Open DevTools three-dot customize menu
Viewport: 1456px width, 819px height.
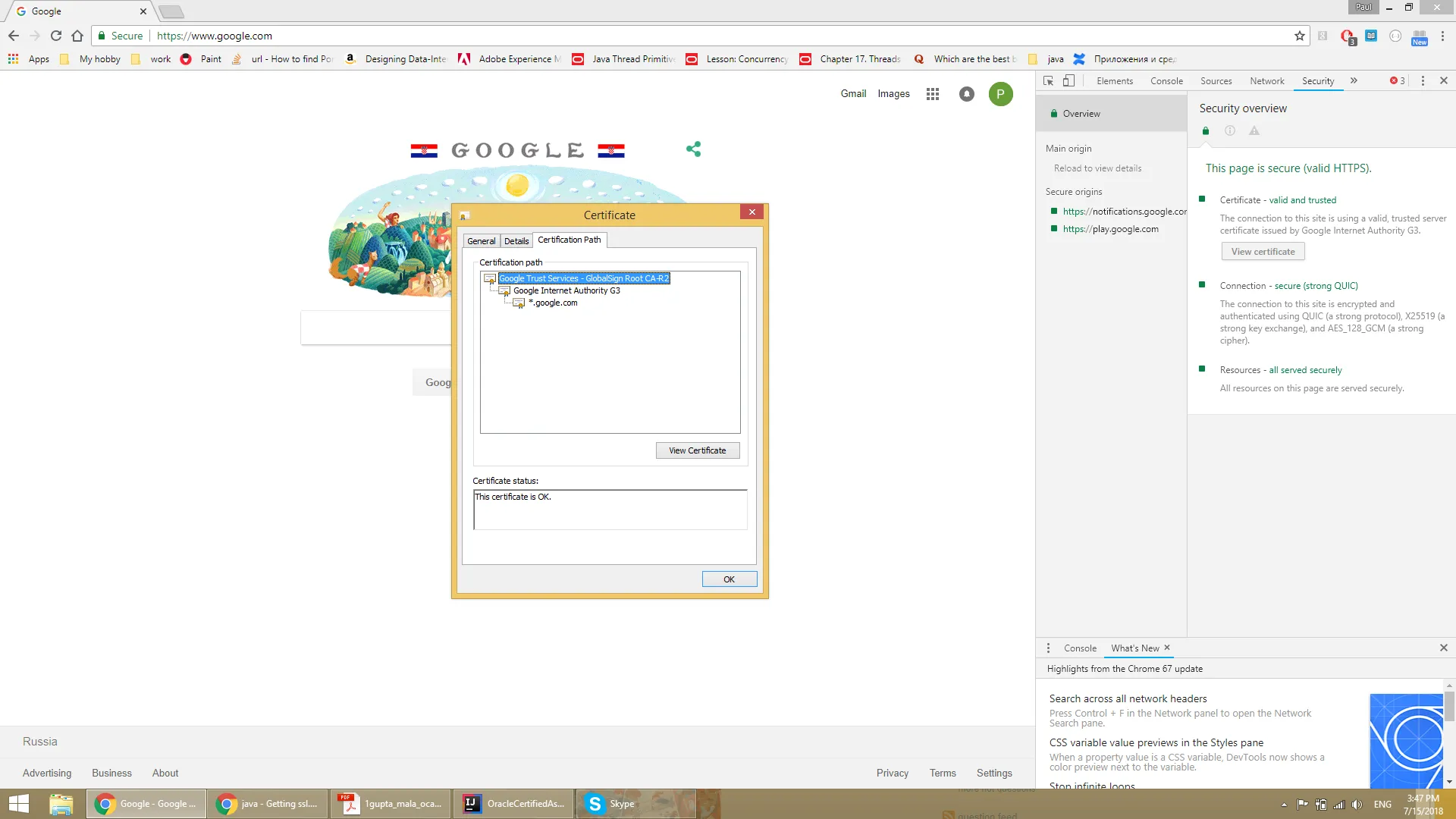coord(1423,81)
